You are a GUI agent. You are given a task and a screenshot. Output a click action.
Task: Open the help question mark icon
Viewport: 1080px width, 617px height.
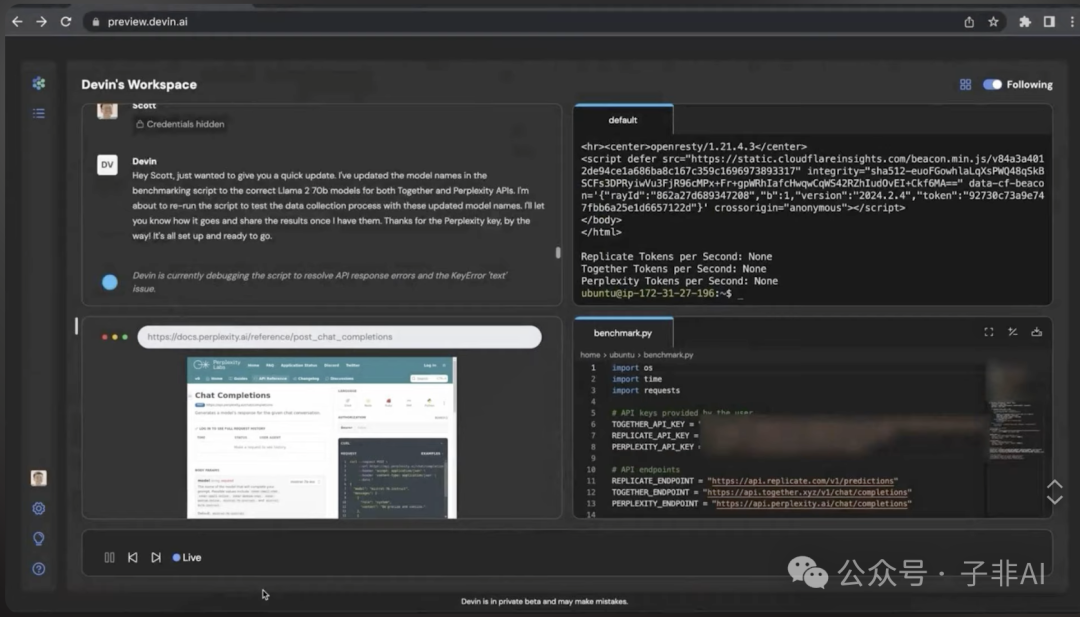tap(39, 569)
